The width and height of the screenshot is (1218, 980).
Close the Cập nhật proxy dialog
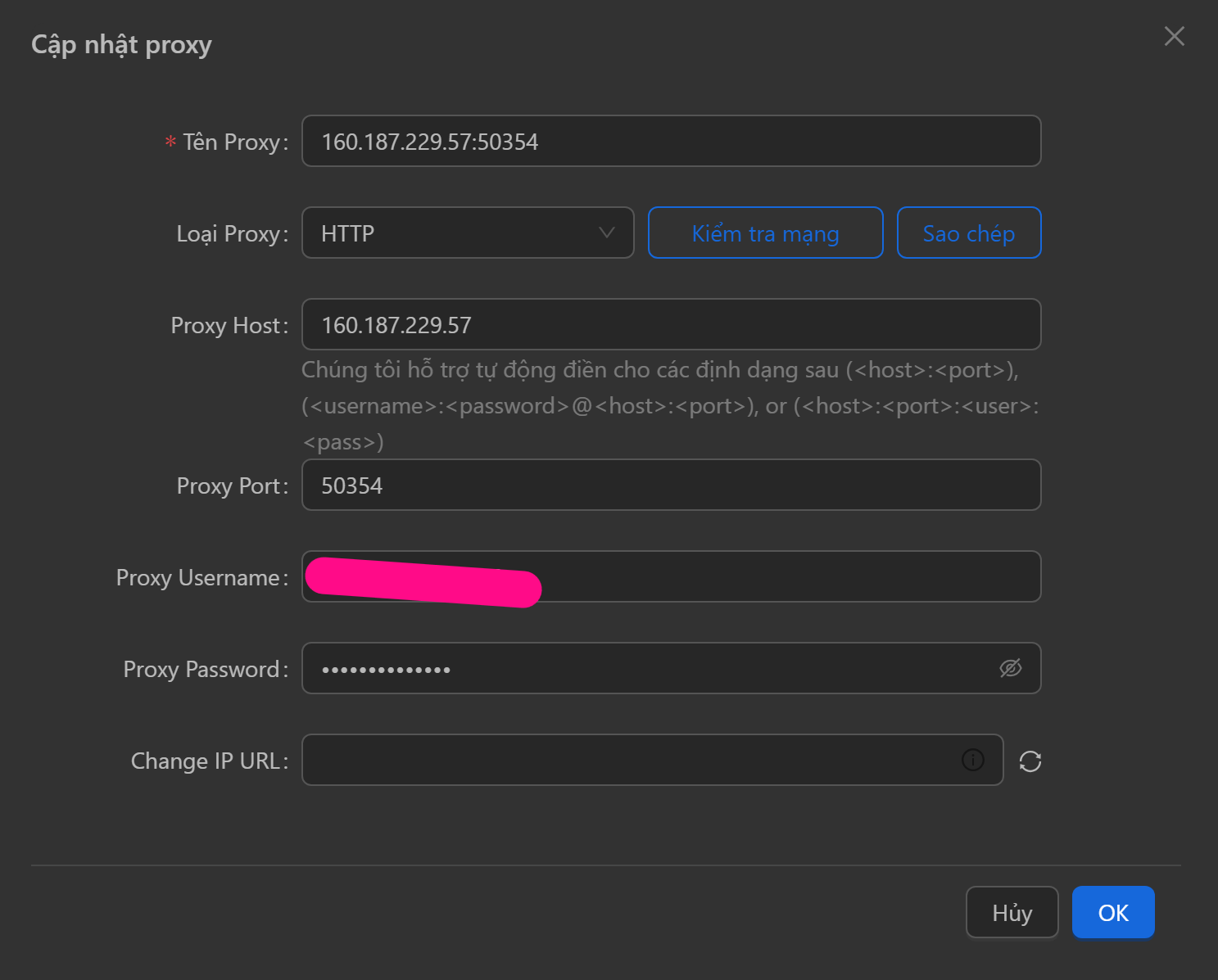coord(1174,36)
